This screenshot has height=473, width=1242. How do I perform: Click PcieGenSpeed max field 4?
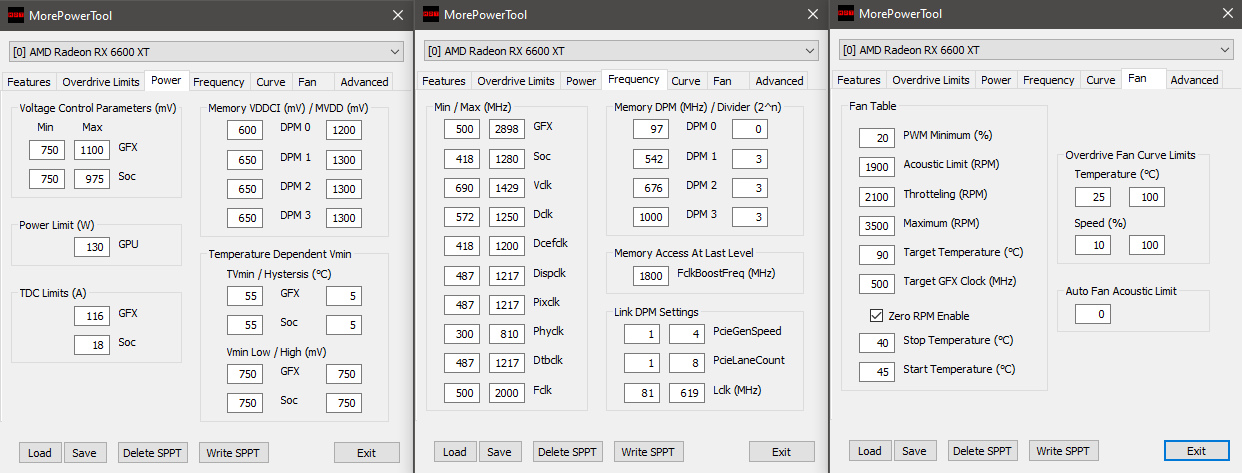click(x=687, y=334)
